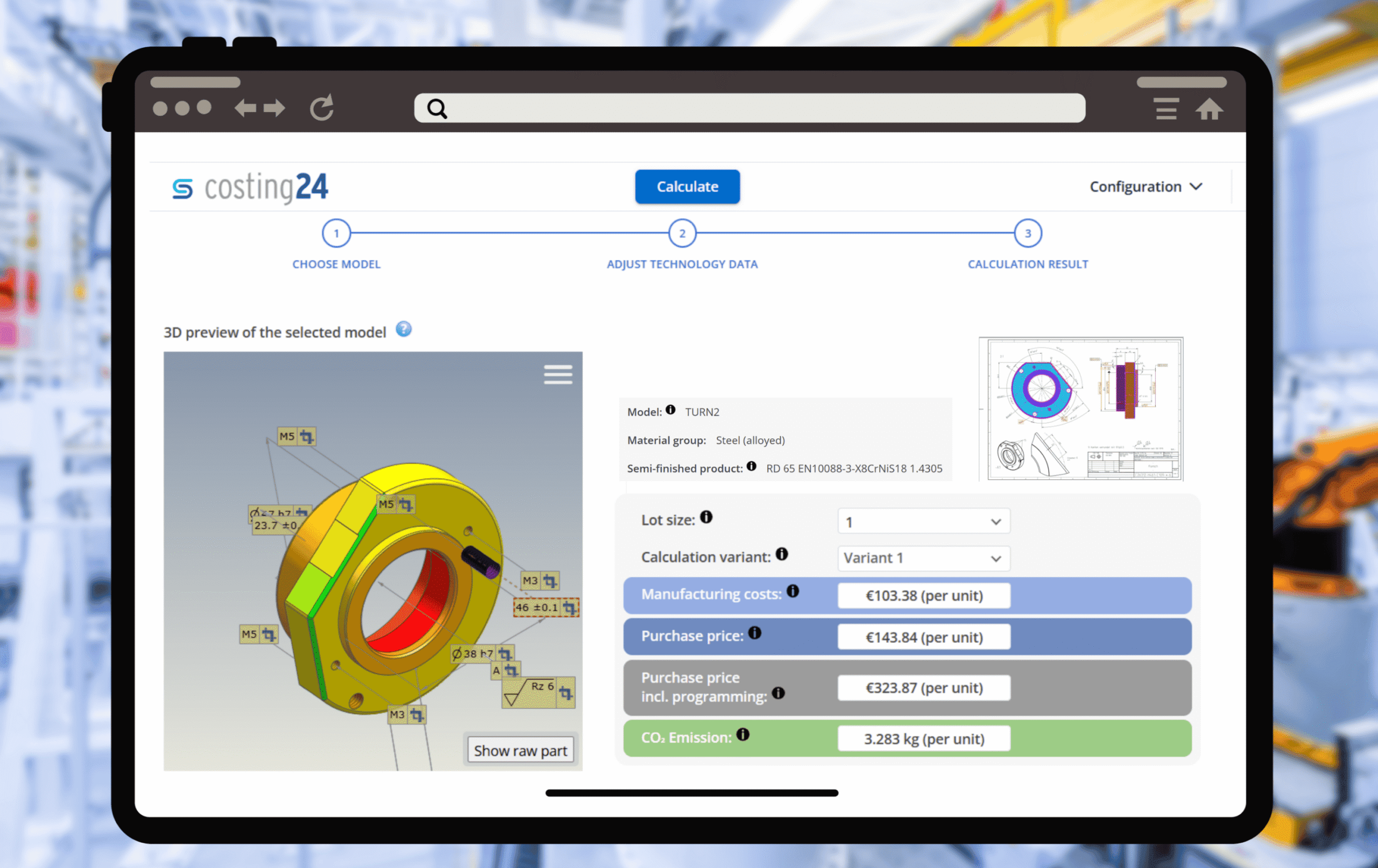This screenshot has width=1378, height=868.
Task: Select the top M5 annotation in 3D view
Action: 297,436
